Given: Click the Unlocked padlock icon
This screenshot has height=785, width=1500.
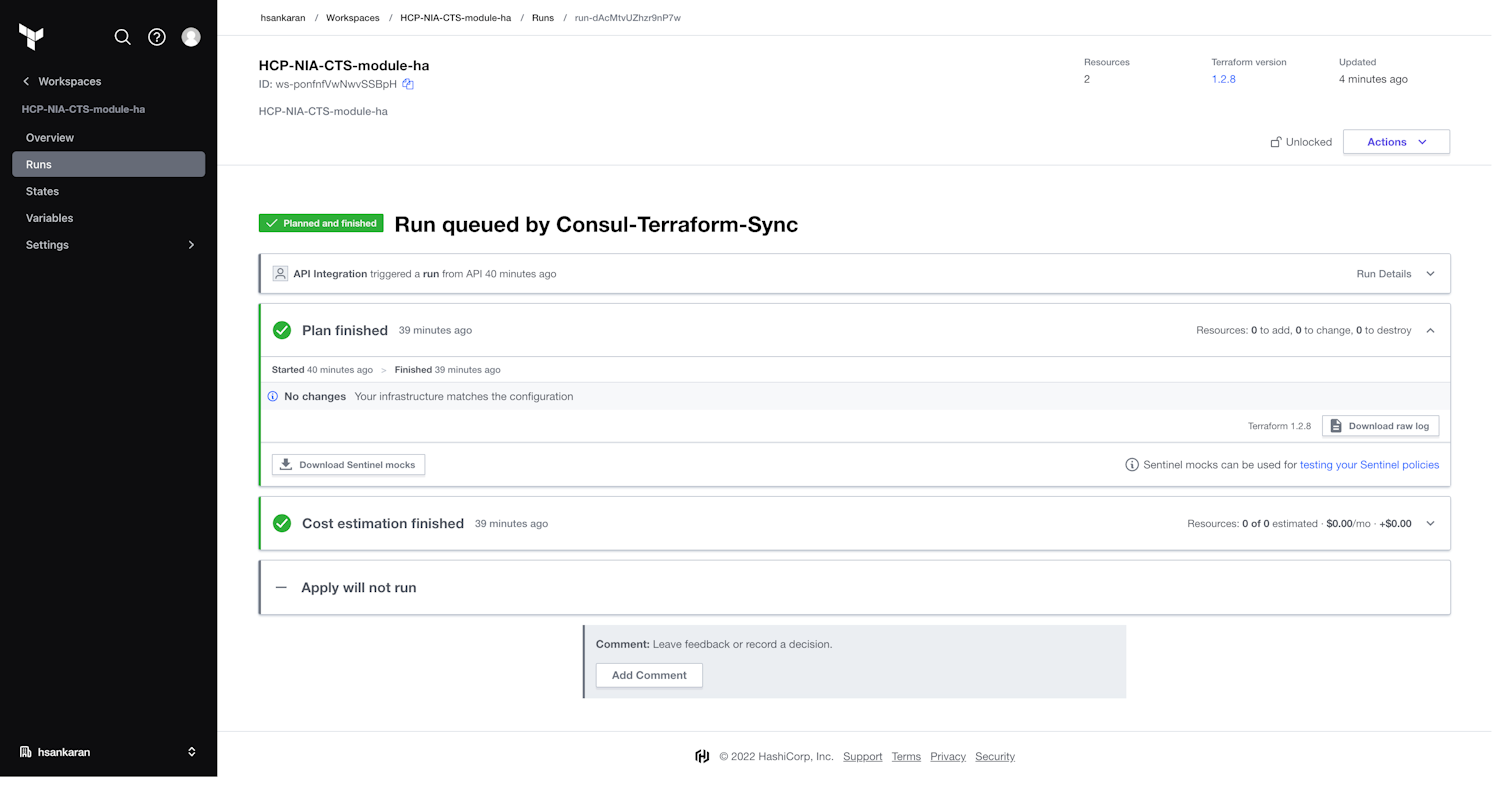Looking at the screenshot, I should pyautogui.click(x=1274, y=141).
